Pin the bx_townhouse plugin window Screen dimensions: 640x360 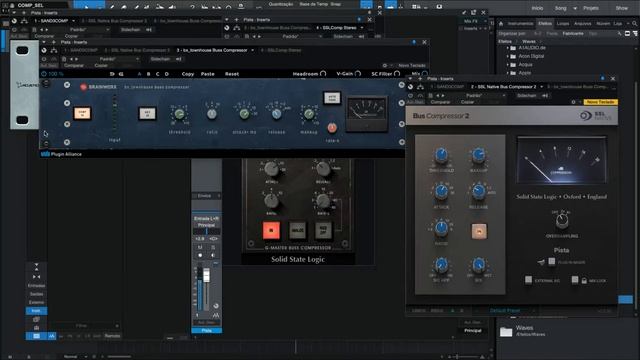[x=414, y=42]
